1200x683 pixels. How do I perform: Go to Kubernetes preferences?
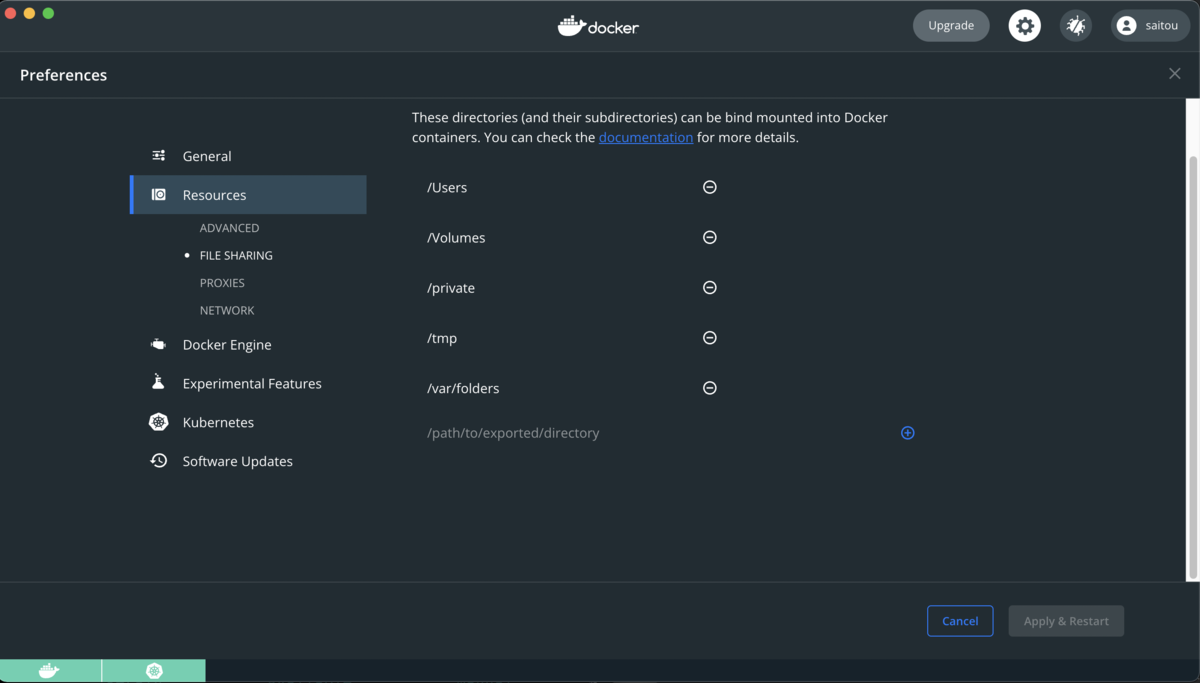click(218, 423)
